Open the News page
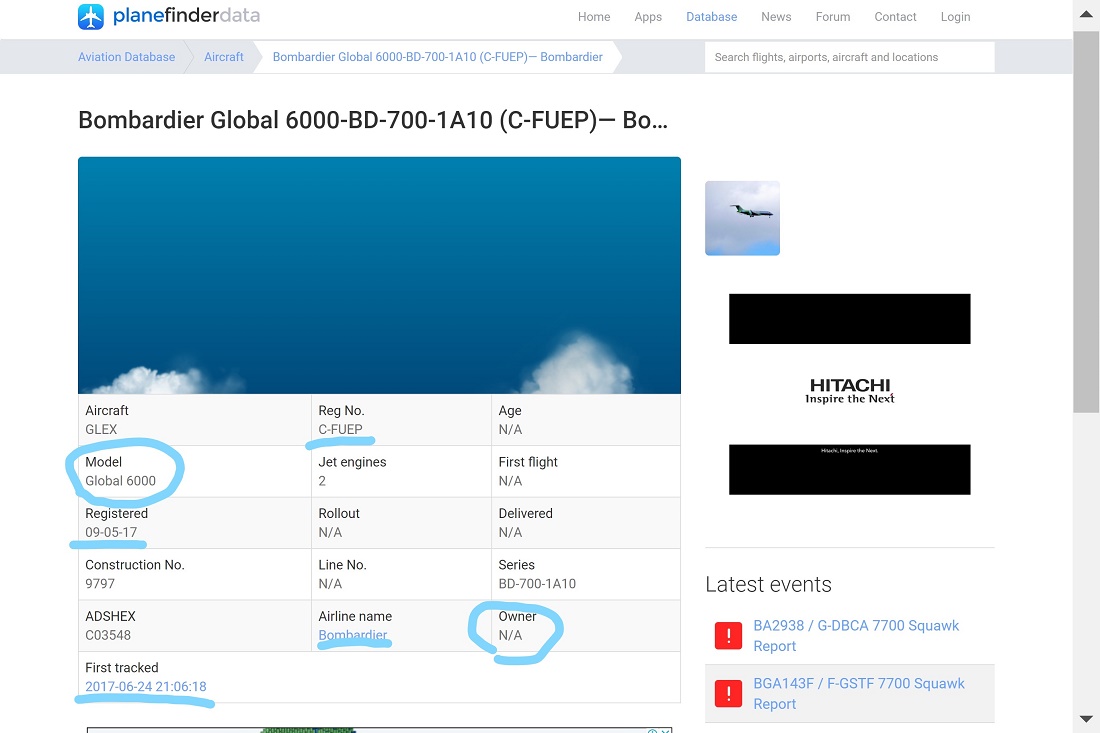The width and height of the screenshot is (1100, 733). [776, 17]
